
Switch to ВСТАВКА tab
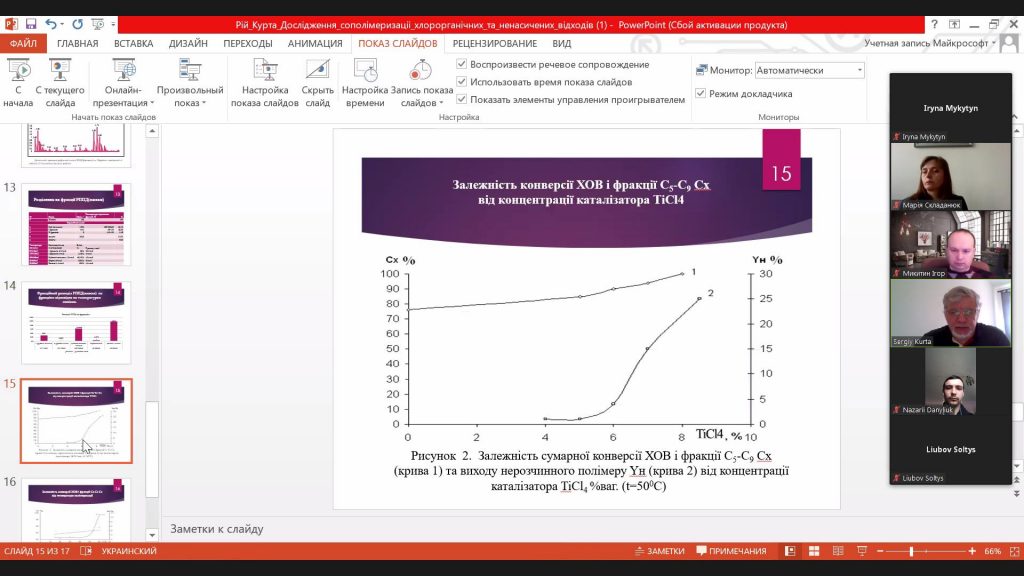pyautogui.click(x=133, y=44)
